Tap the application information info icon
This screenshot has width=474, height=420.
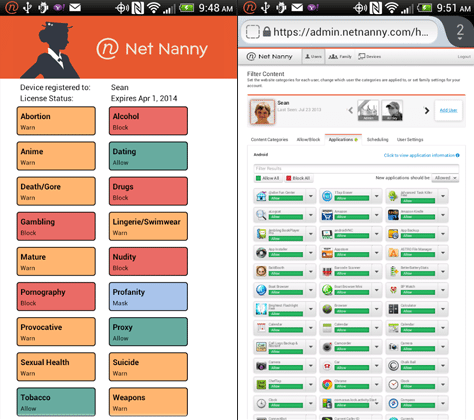tap(458, 155)
